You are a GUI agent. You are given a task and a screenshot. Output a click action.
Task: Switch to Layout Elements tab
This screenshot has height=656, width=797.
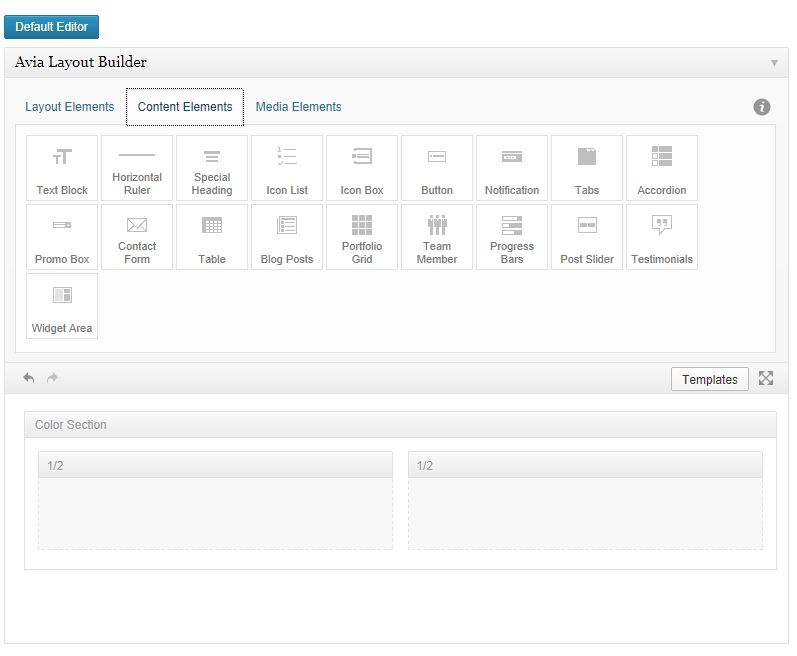pyautogui.click(x=70, y=107)
